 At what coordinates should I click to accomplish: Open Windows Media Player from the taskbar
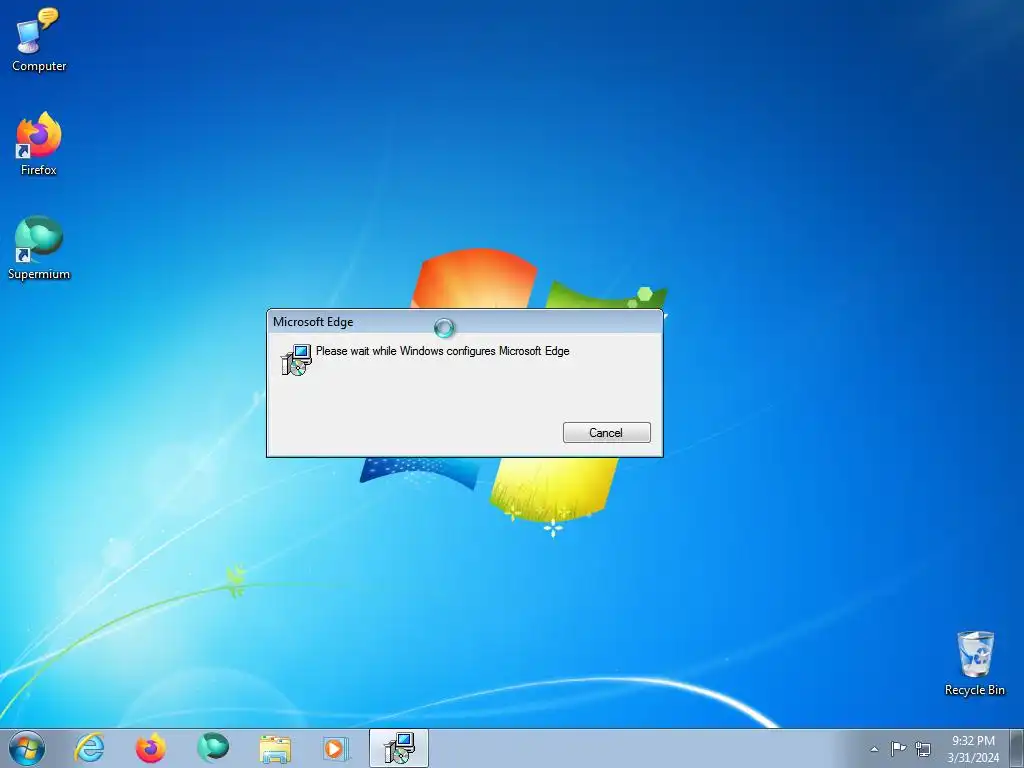(336, 748)
